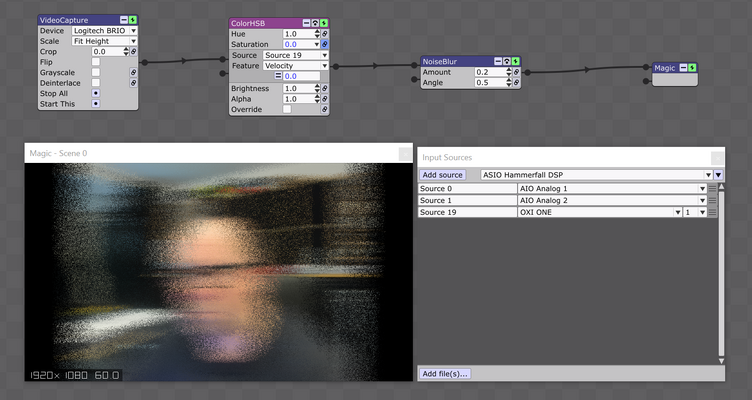The image size is (752, 400).
Task: Collapse the ColorHSB node with minus icon
Action: coord(306,23)
